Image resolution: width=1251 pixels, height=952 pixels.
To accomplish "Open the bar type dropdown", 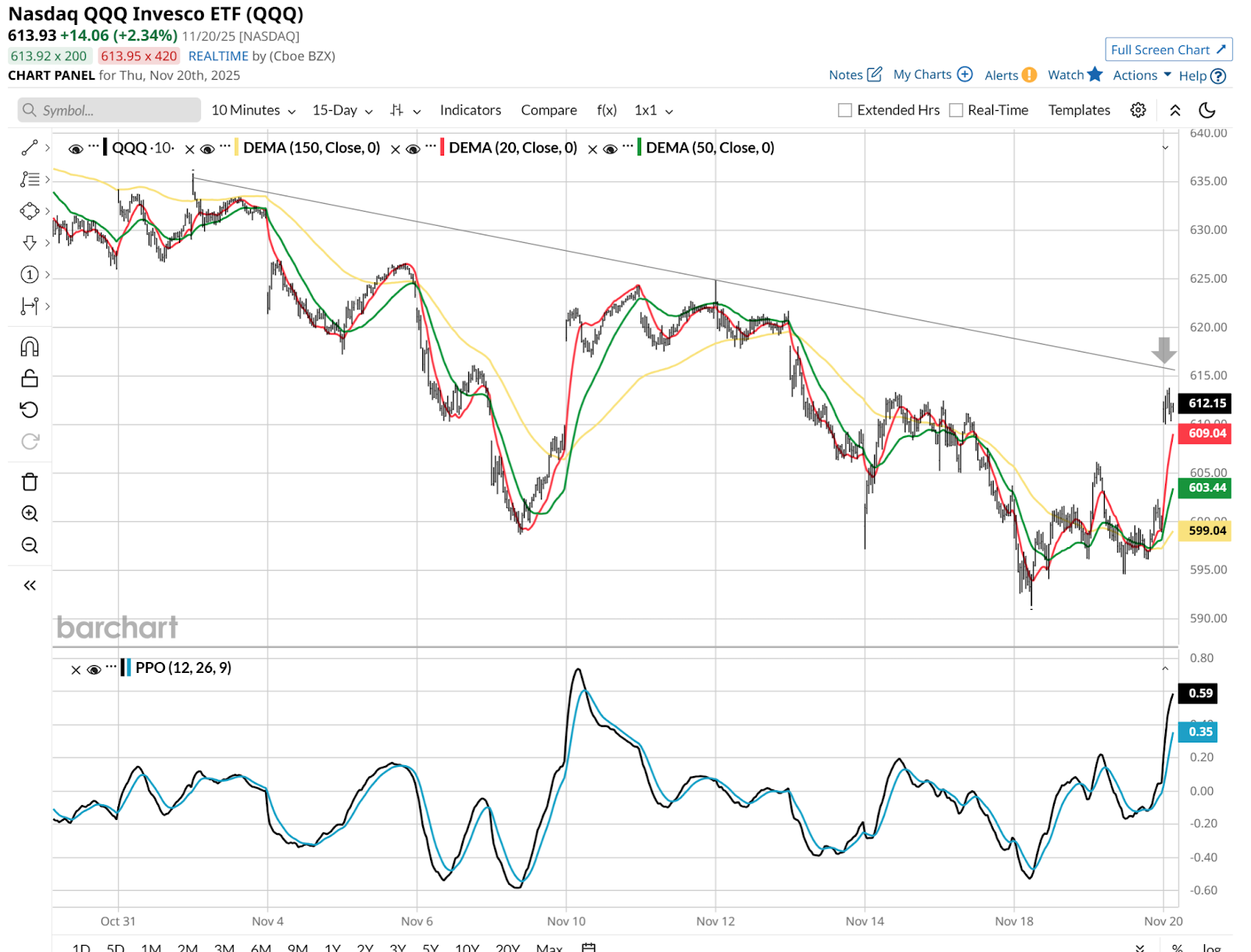I will pyautogui.click(x=406, y=110).
